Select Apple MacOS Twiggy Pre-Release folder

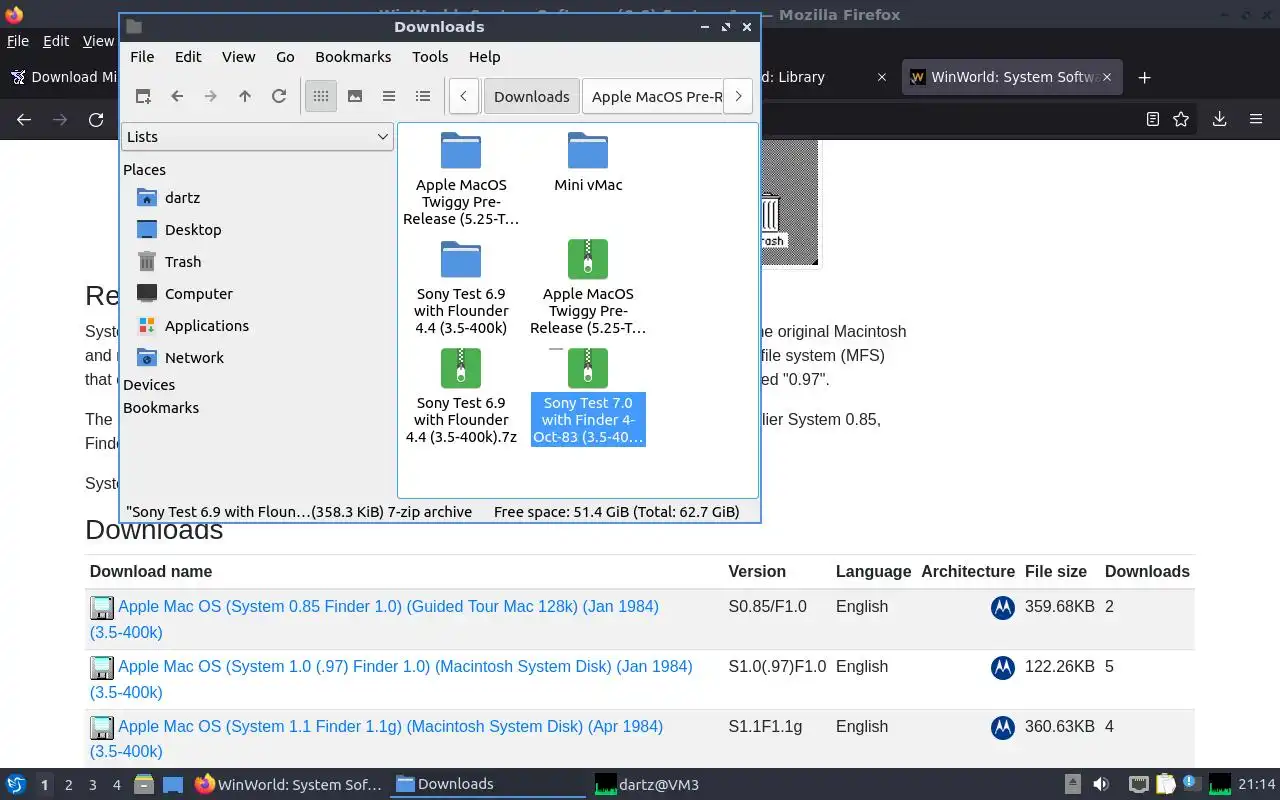click(461, 178)
